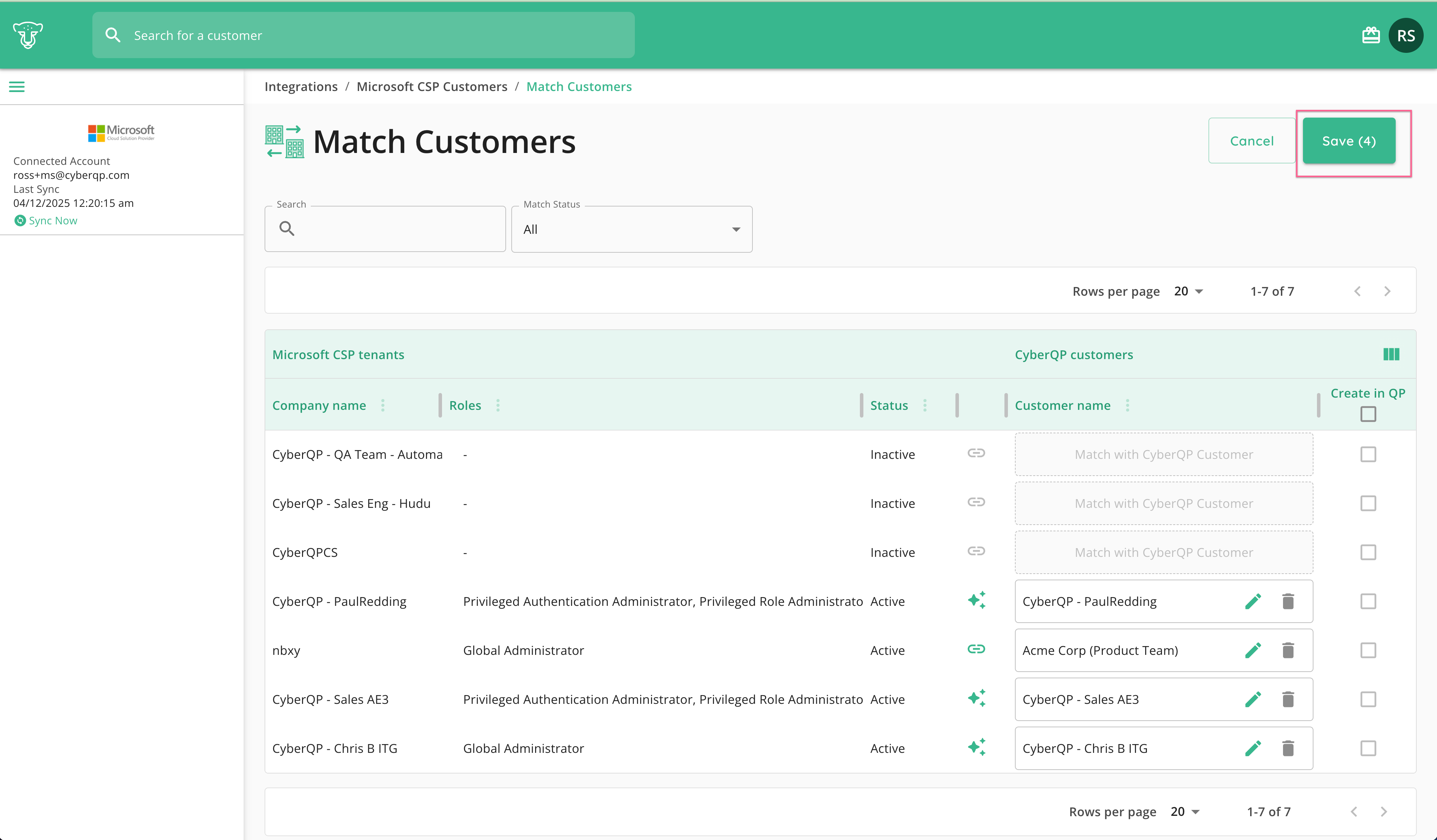Open the column chooser icon in table header
Image resolution: width=1437 pixels, height=840 pixels.
pos(1392,354)
